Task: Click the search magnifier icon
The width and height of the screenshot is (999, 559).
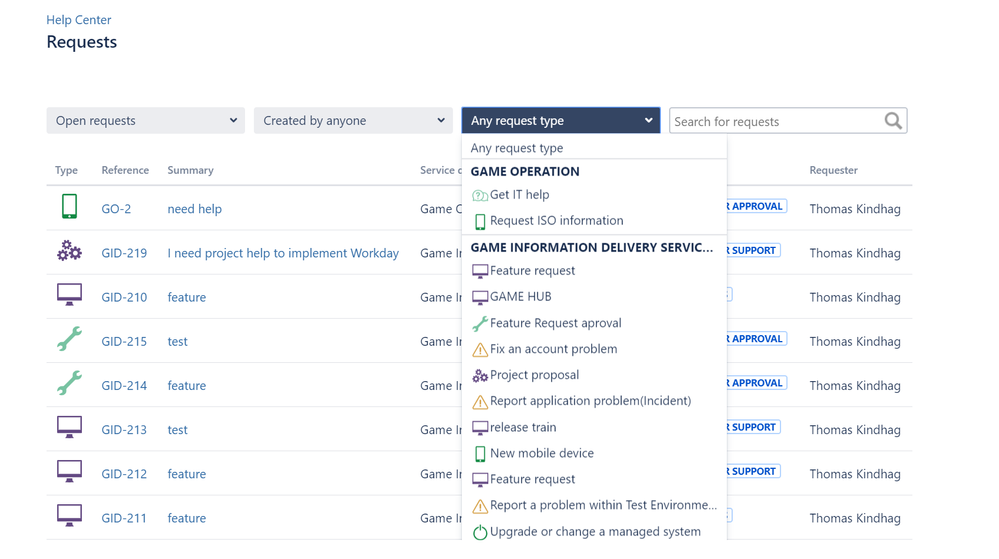Action: 893,120
